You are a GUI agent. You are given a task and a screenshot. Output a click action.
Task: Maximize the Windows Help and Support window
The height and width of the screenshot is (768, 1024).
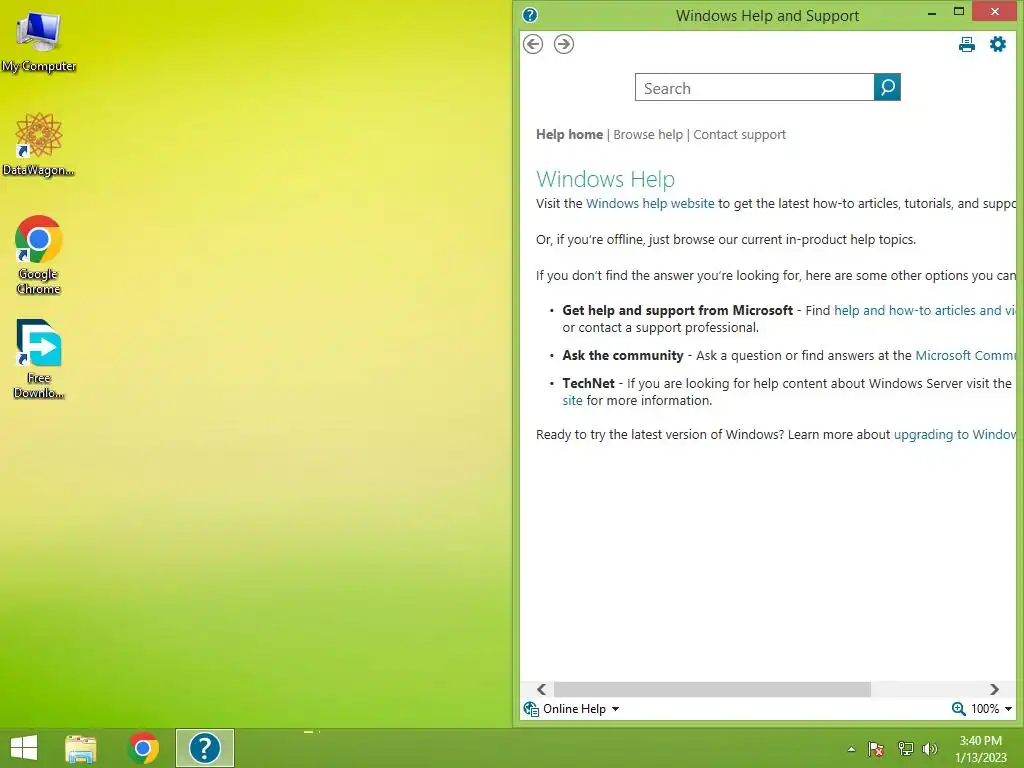[x=959, y=12]
